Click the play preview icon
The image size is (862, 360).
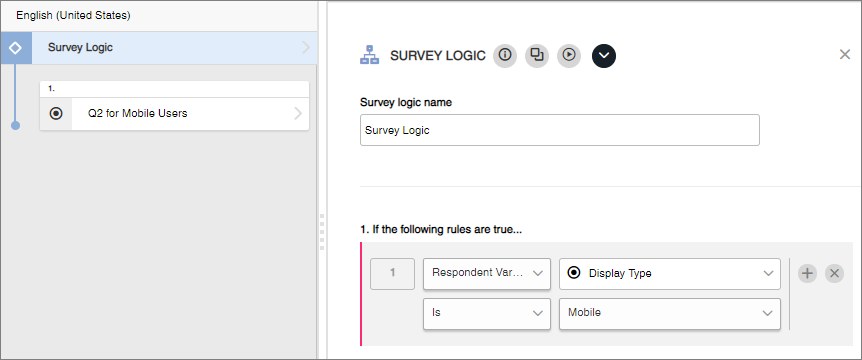569,55
